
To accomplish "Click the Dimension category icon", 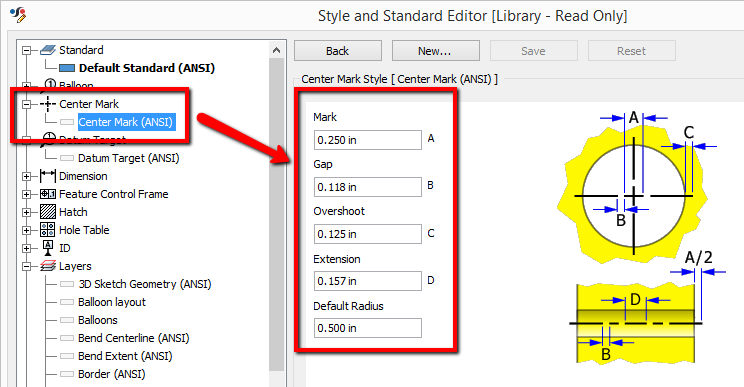I will [48, 176].
